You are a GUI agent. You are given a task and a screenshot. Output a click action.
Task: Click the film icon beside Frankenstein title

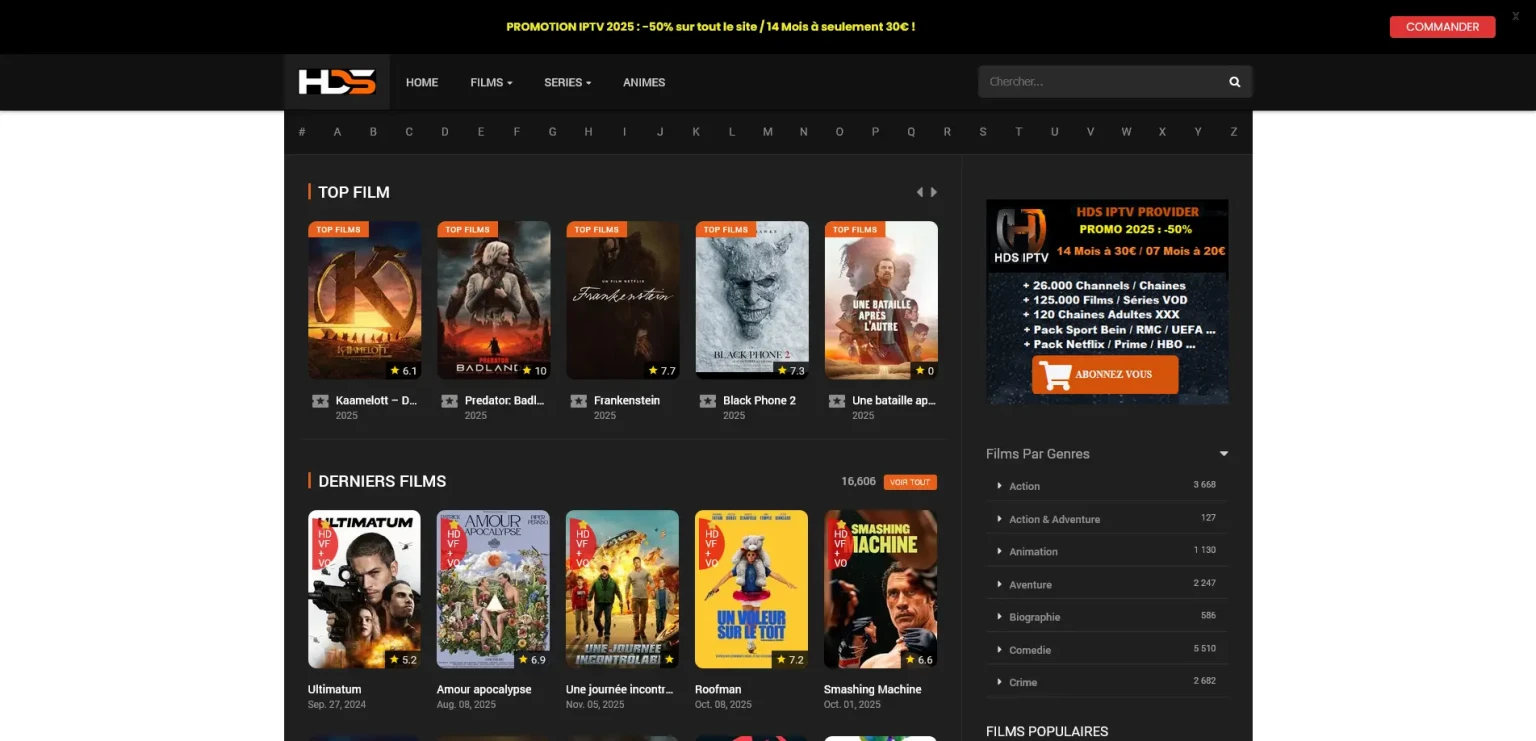(578, 401)
